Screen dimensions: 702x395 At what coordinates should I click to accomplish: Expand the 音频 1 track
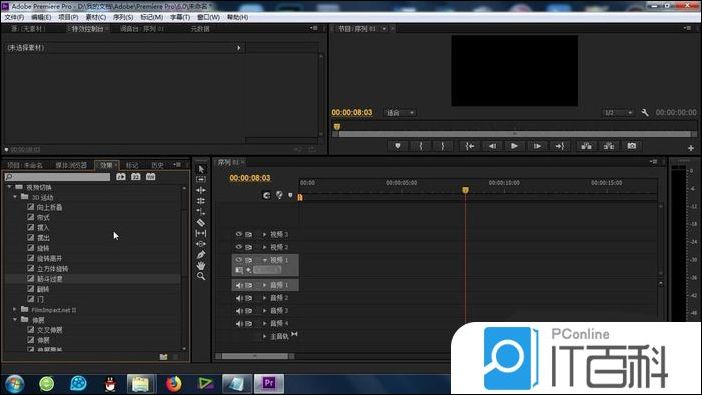[x=265, y=285]
